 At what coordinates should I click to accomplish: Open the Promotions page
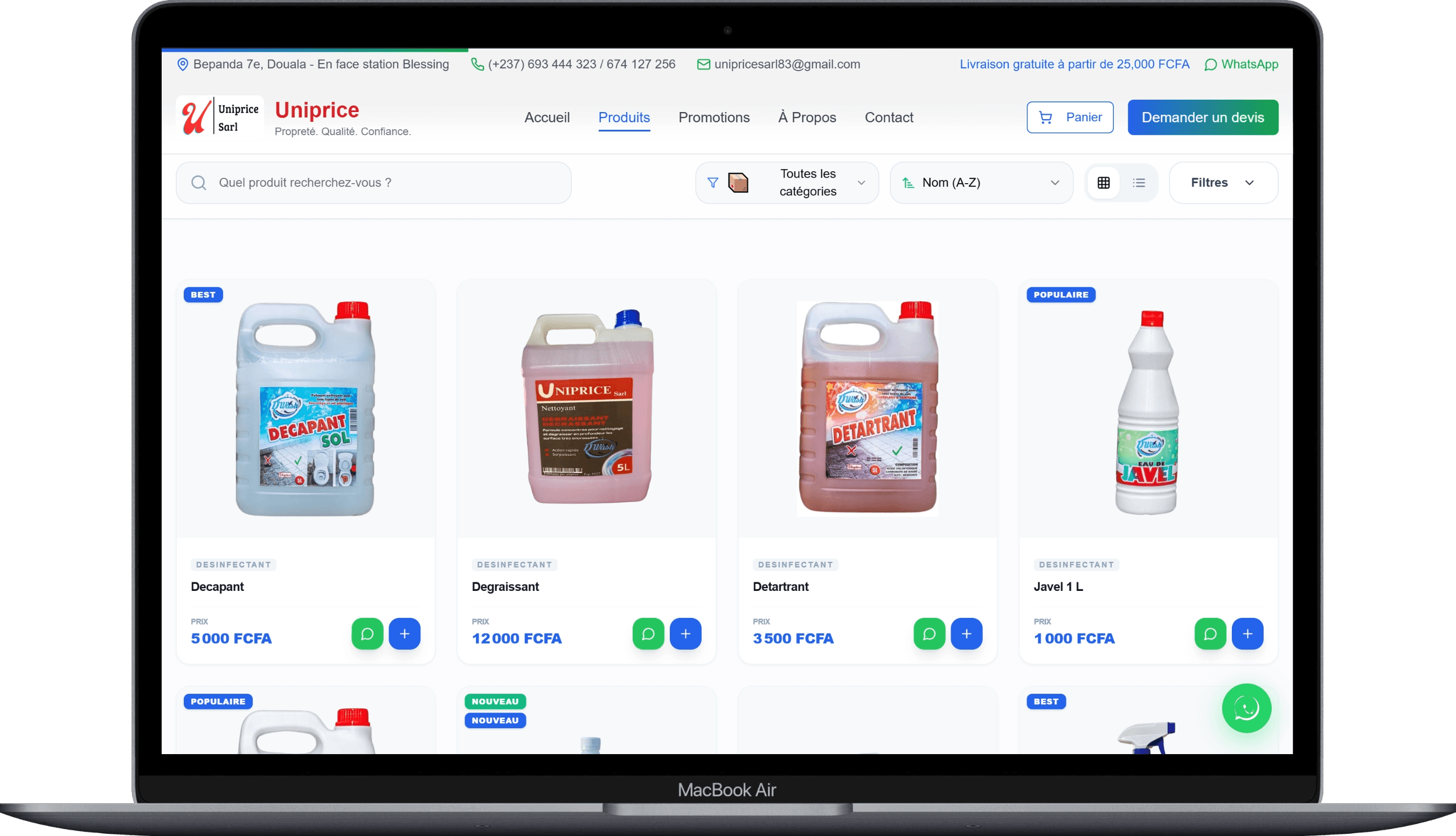[x=713, y=117]
